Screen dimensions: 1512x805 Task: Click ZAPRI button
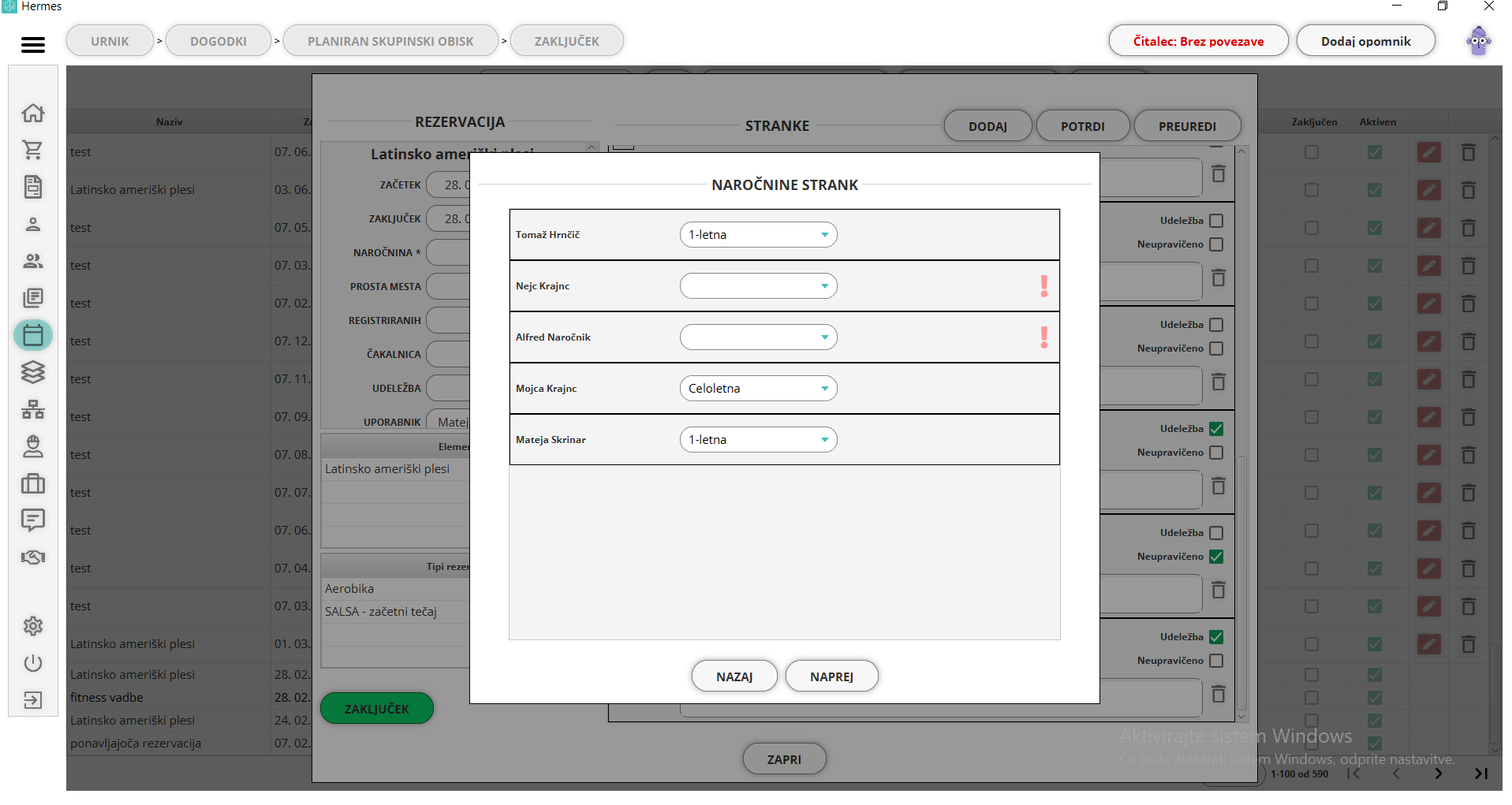click(784, 759)
